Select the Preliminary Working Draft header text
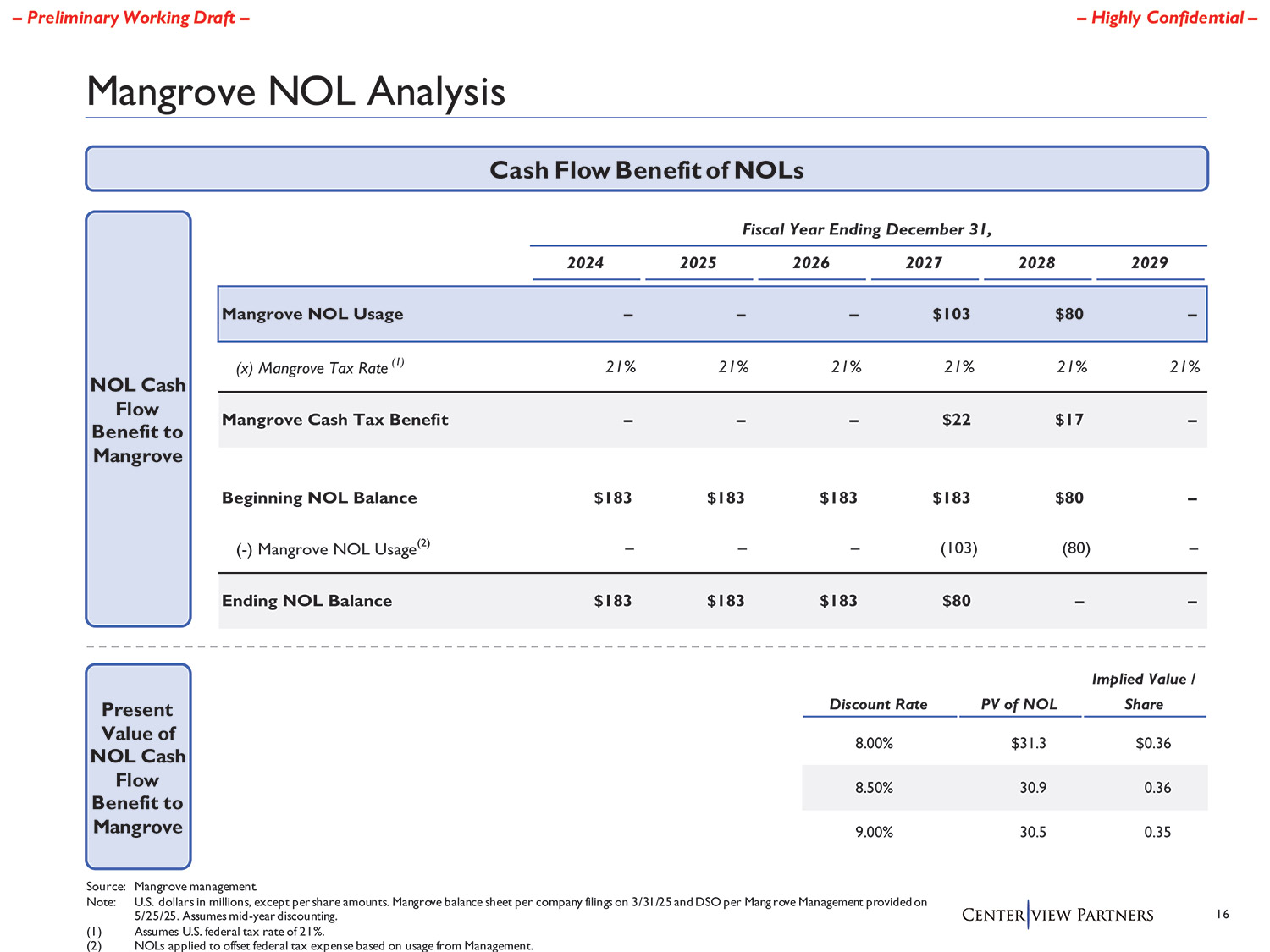The height and width of the screenshot is (952, 1270). coord(131,18)
